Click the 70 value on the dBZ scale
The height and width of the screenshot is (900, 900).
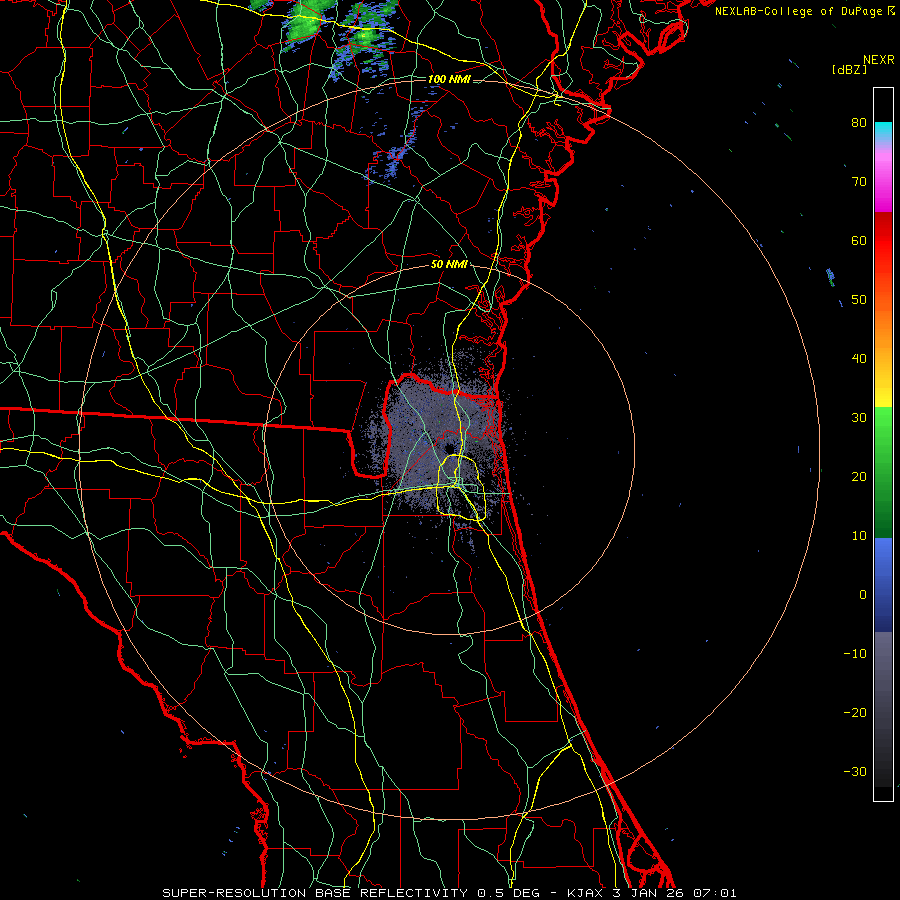pos(859,182)
